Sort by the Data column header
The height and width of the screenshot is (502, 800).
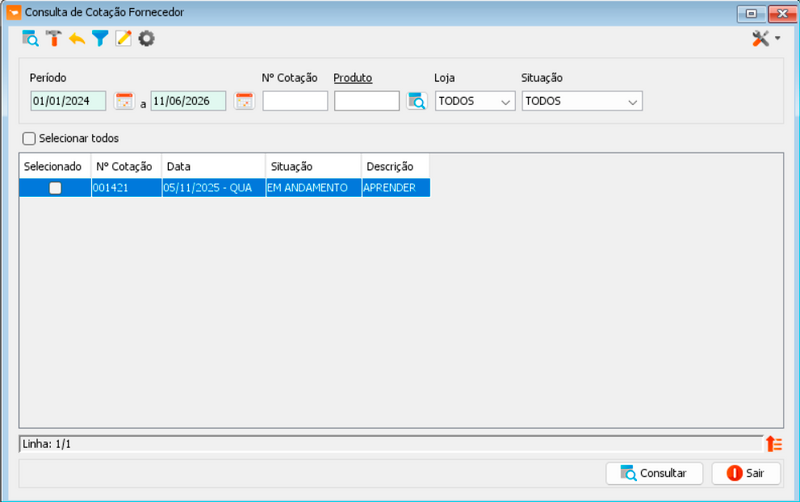[x=214, y=166]
